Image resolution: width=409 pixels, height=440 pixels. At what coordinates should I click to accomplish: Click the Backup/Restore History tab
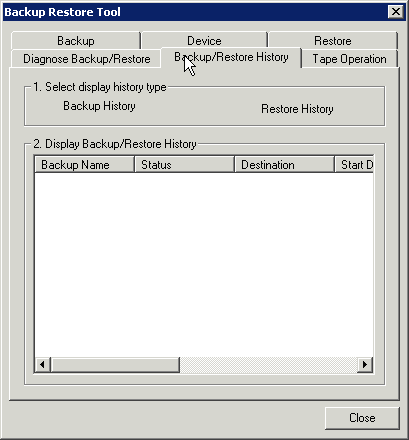click(x=231, y=57)
